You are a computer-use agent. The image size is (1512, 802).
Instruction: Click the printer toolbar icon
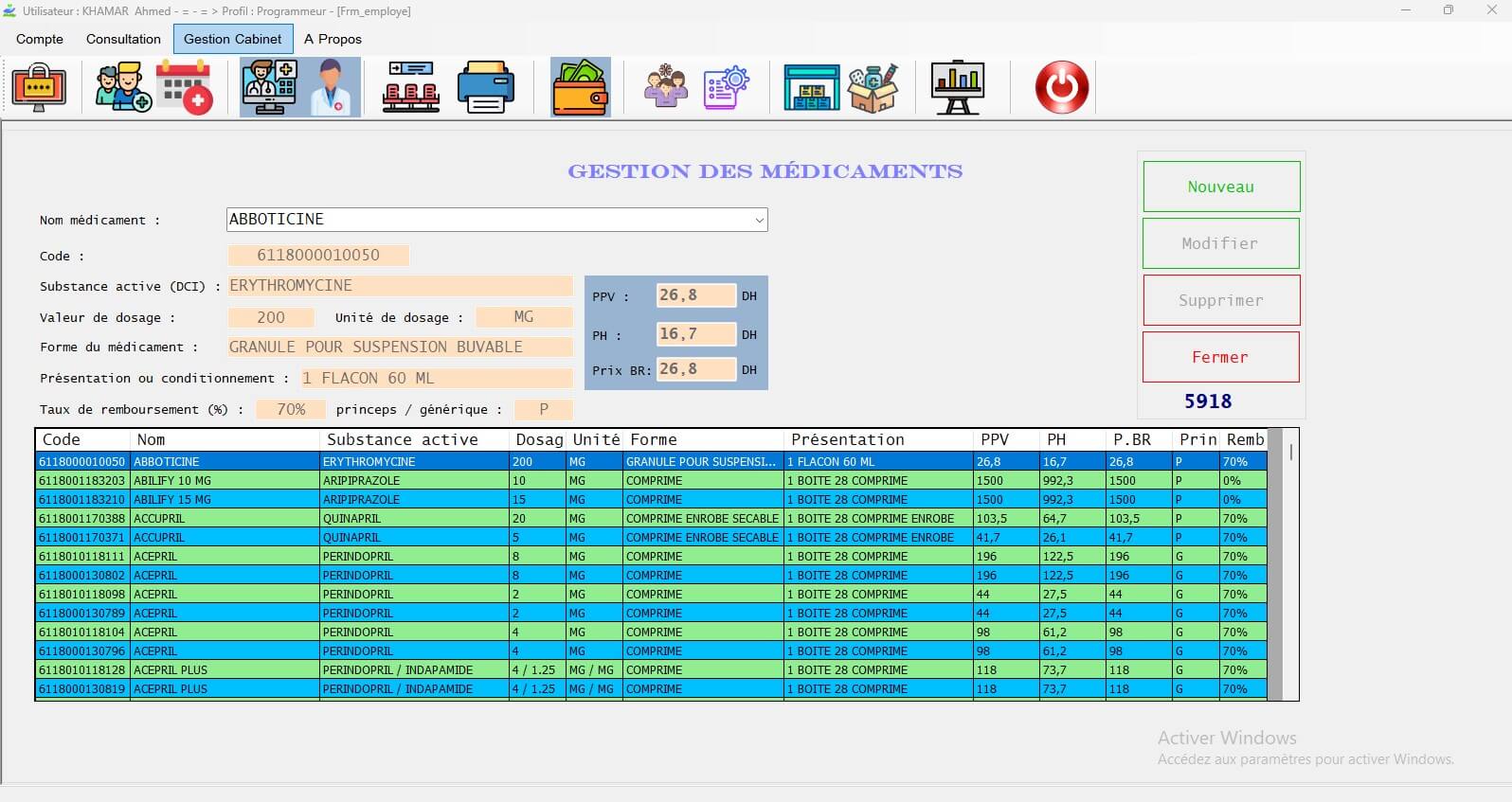pyautogui.click(x=486, y=87)
